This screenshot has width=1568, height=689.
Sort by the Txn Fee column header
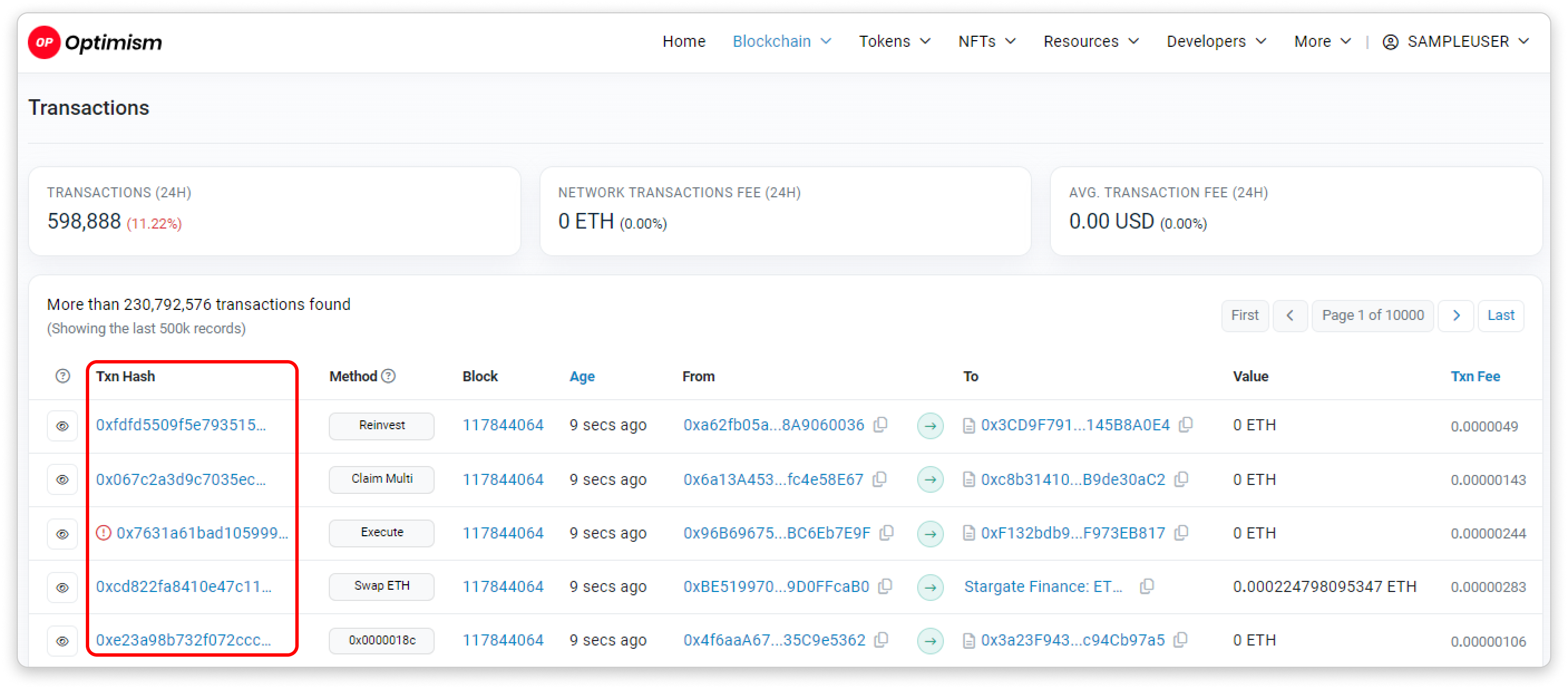pos(1475,376)
